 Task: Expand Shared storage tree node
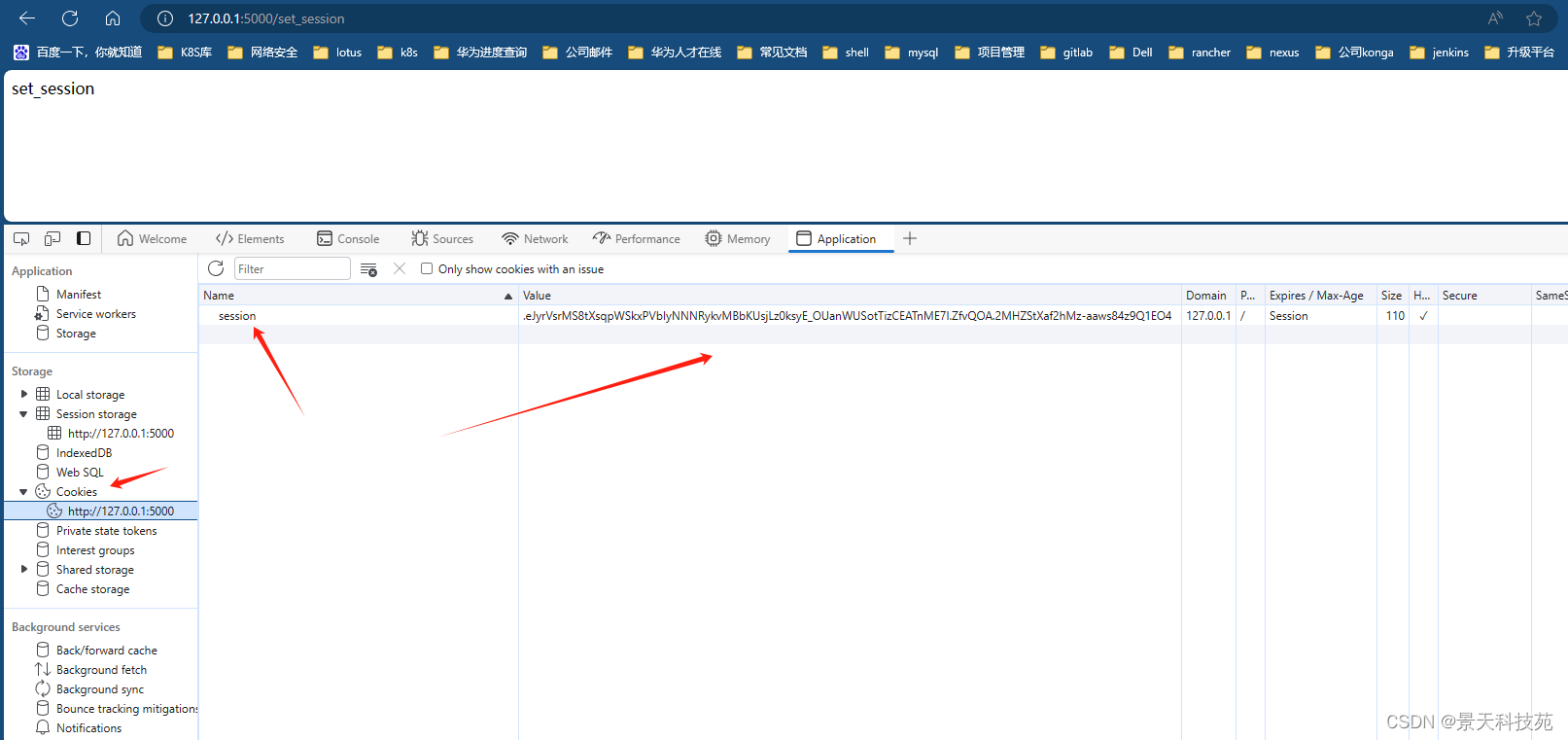[x=24, y=569]
